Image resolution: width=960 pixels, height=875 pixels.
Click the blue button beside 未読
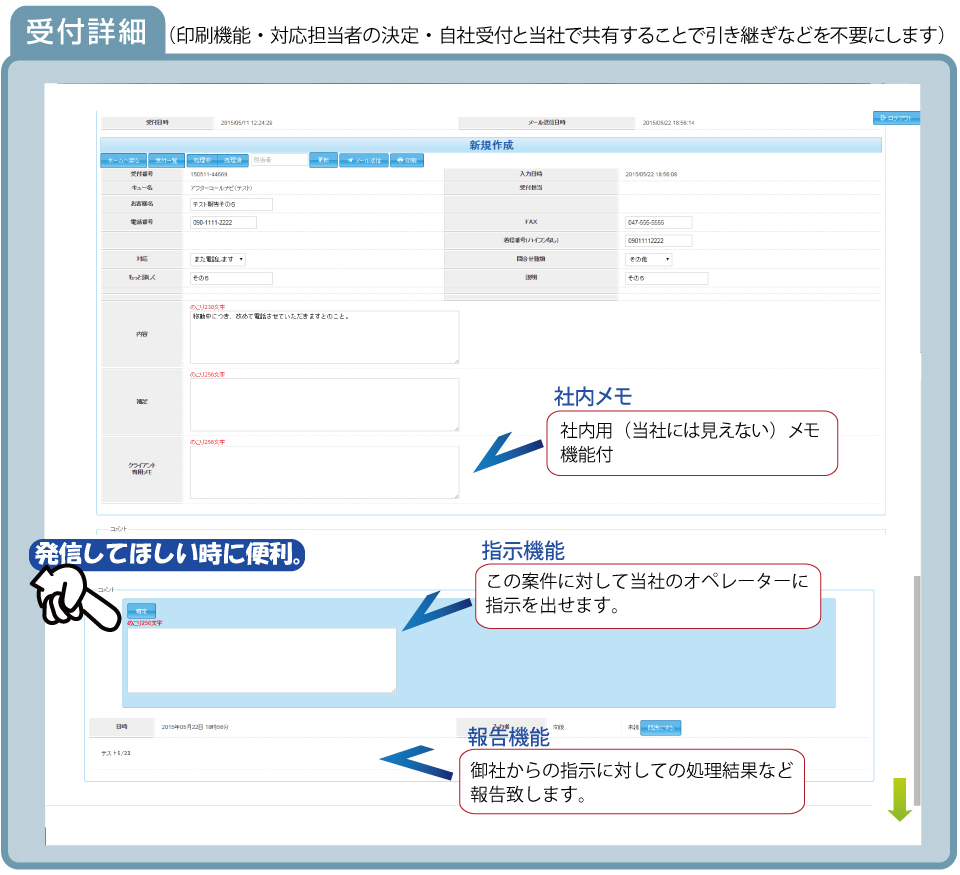pos(661,727)
